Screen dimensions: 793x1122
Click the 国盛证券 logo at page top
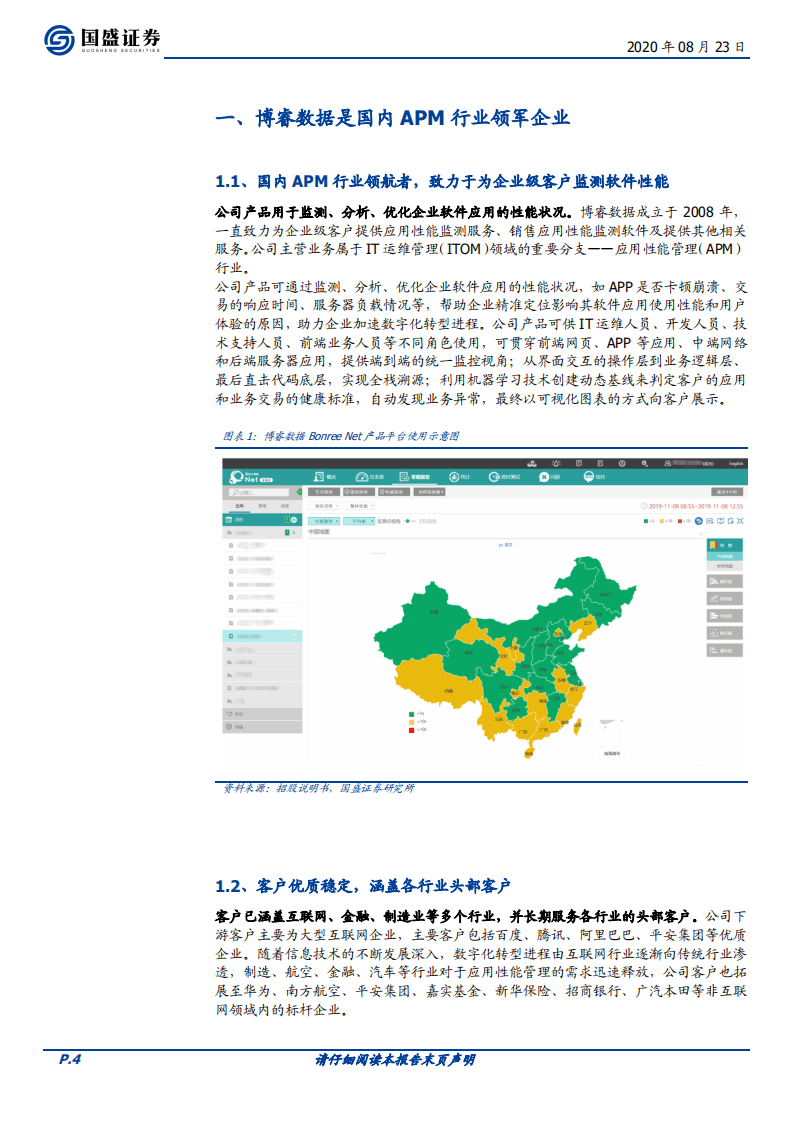[102, 40]
